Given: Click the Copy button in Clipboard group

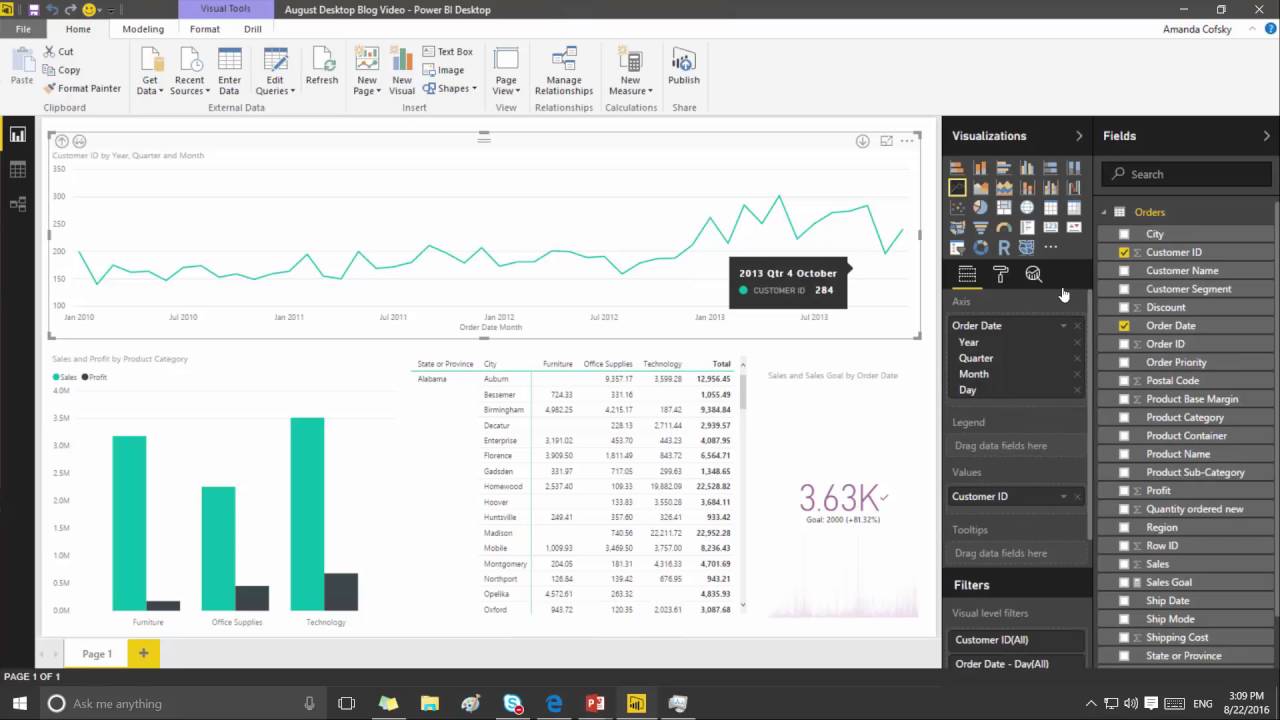Looking at the screenshot, I should (61, 70).
